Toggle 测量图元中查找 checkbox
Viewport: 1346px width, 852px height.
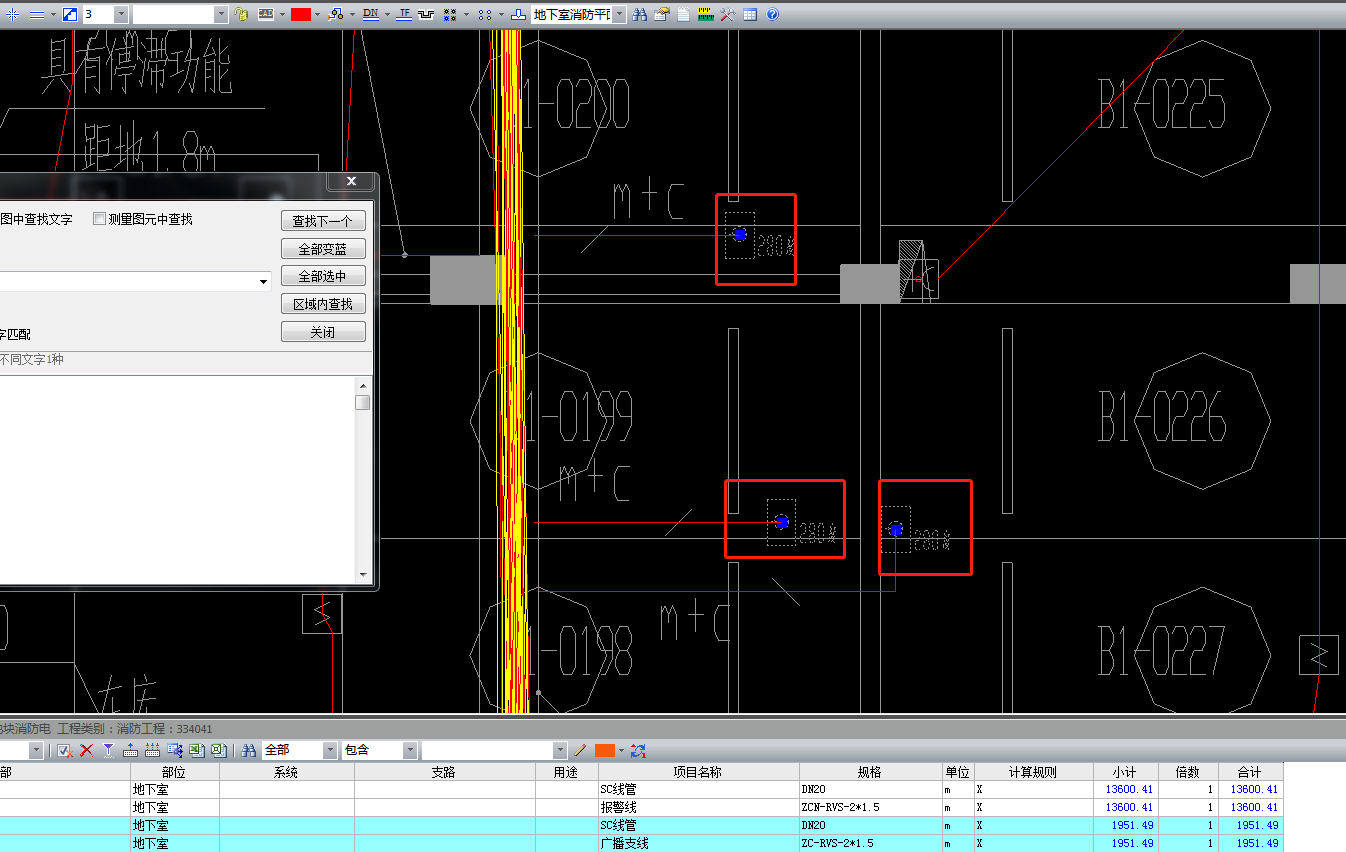point(99,219)
